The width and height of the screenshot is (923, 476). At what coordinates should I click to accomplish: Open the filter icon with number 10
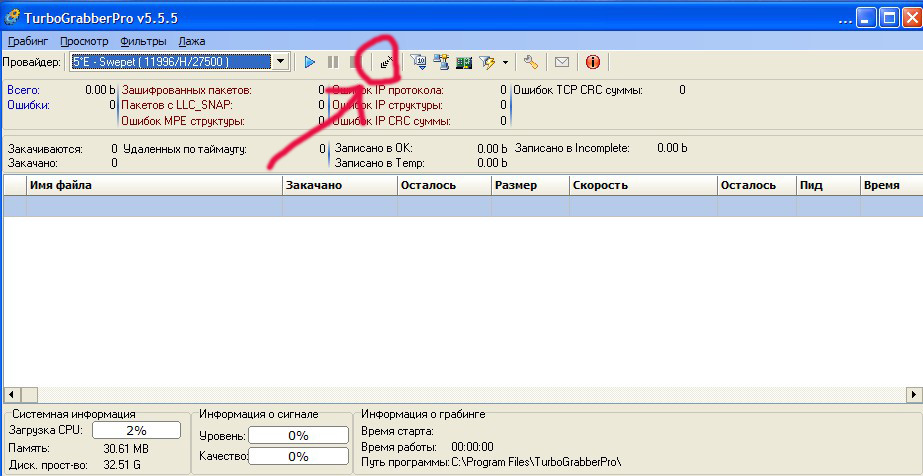click(x=418, y=62)
